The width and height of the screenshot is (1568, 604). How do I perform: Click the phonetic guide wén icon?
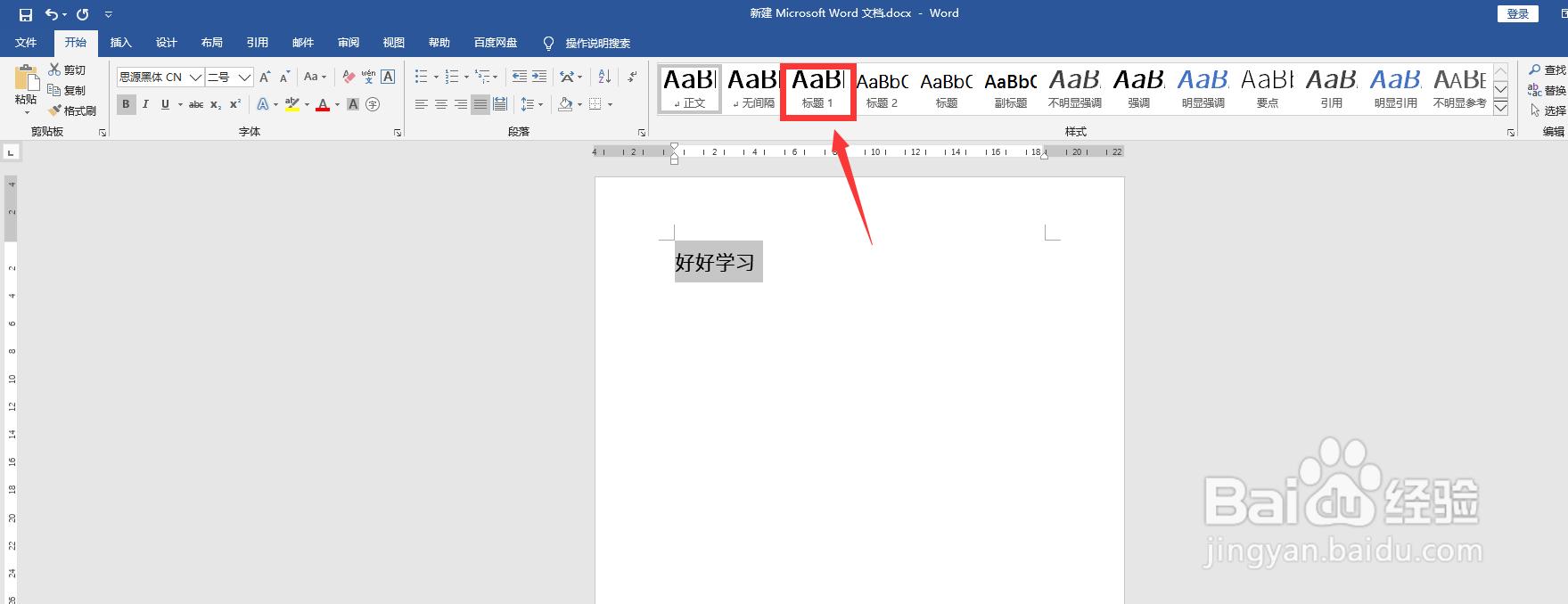(x=368, y=78)
